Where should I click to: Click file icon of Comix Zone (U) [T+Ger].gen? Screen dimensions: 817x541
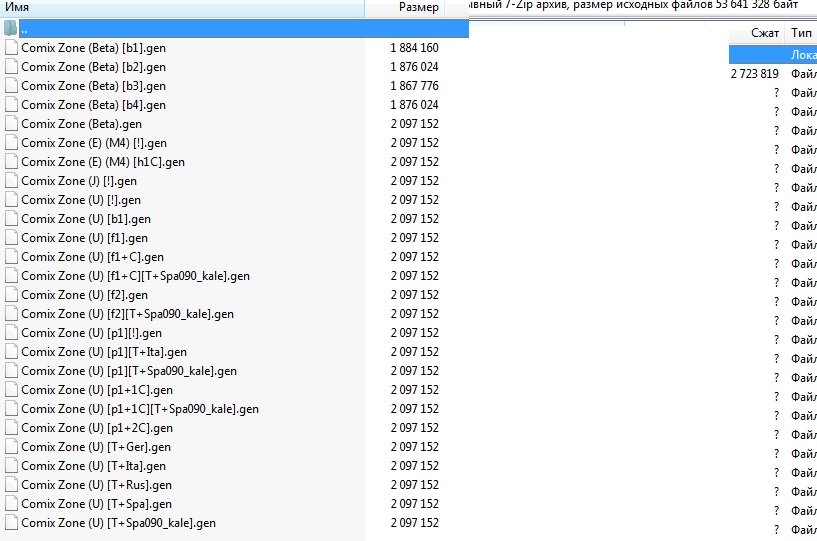pyautogui.click(x=11, y=447)
